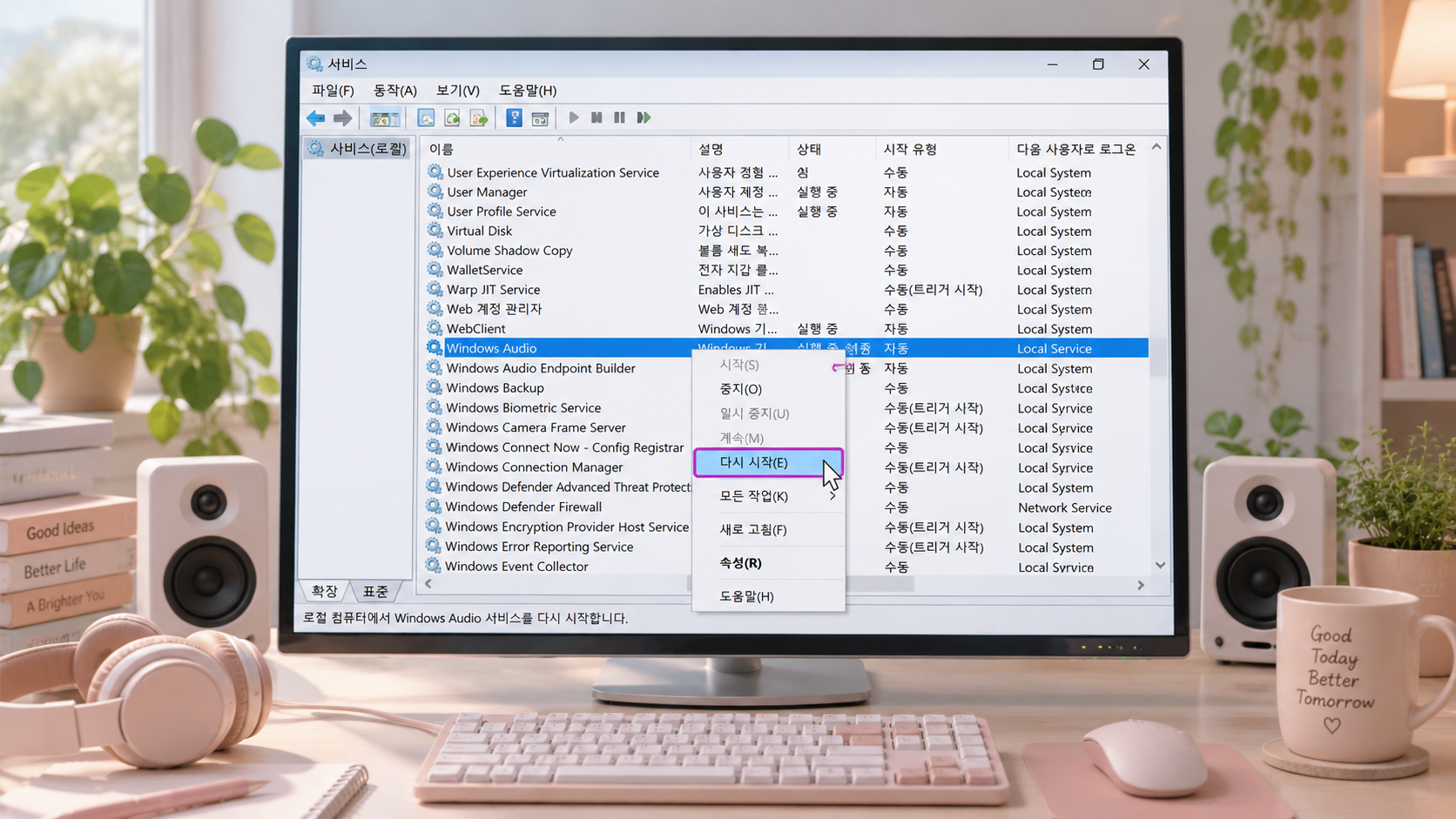Click the Start service play icon
1456x819 pixels.
point(574,117)
